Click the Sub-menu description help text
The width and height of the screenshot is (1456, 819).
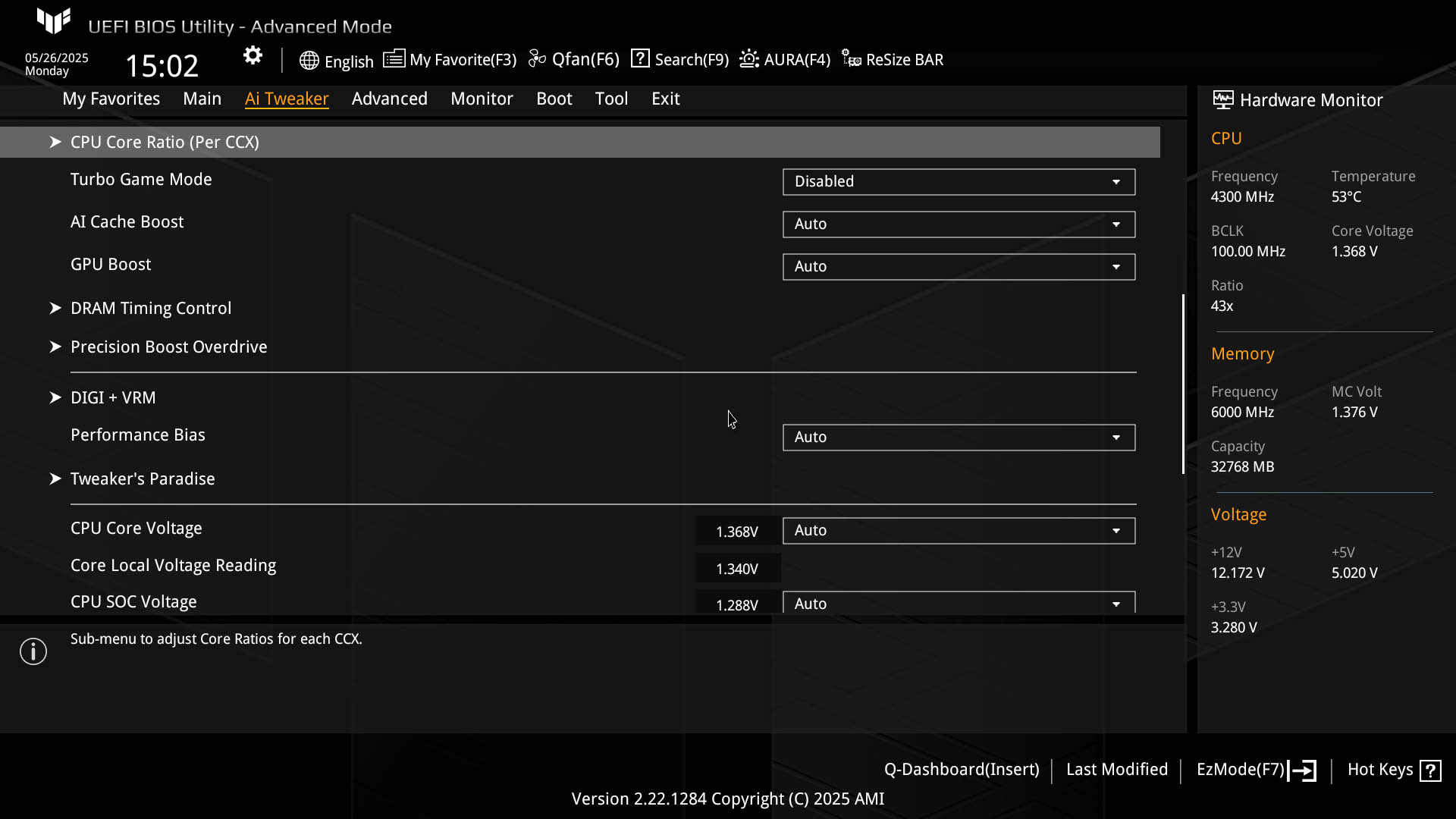(x=216, y=639)
